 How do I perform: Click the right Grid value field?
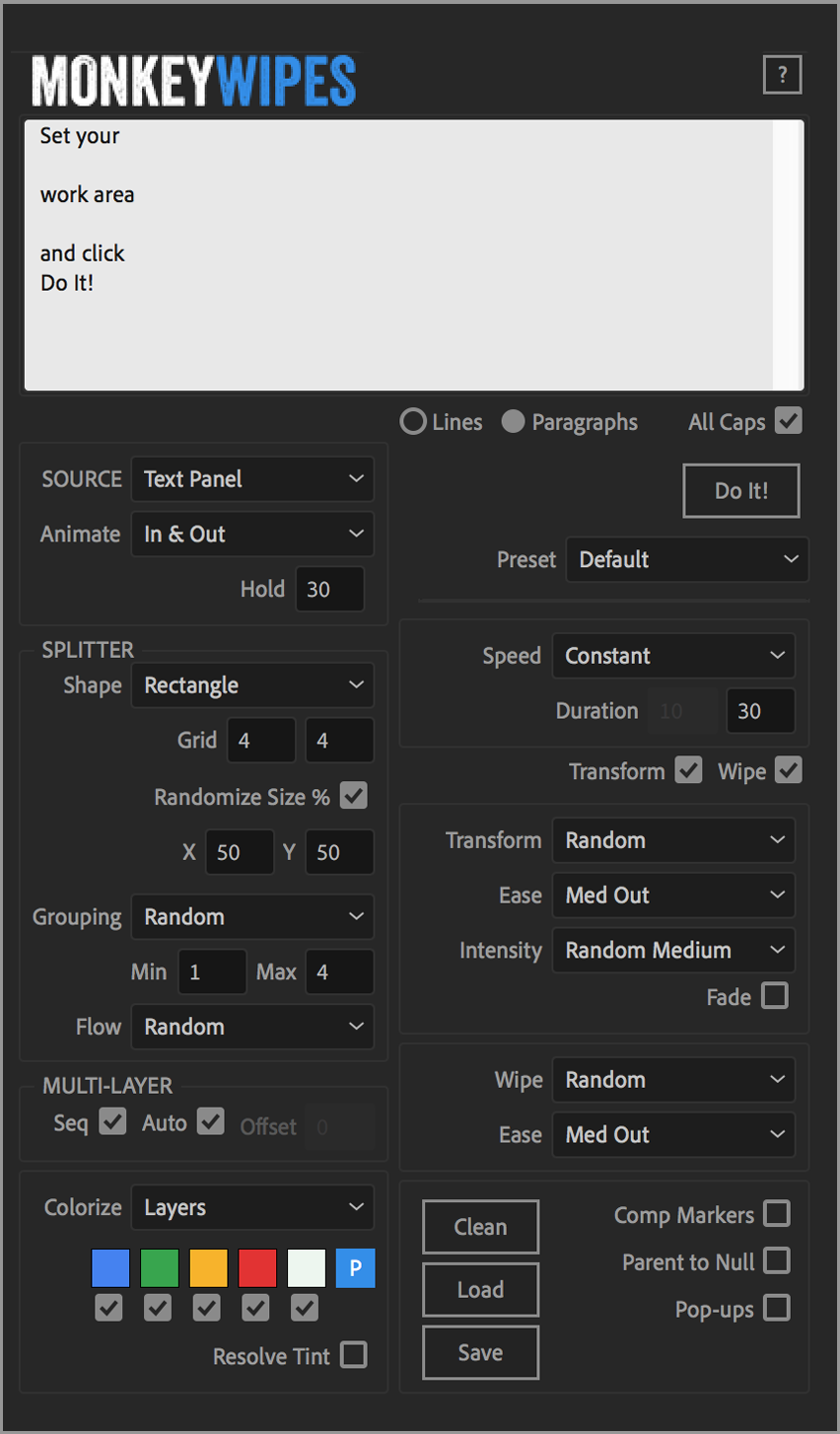coord(340,741)
